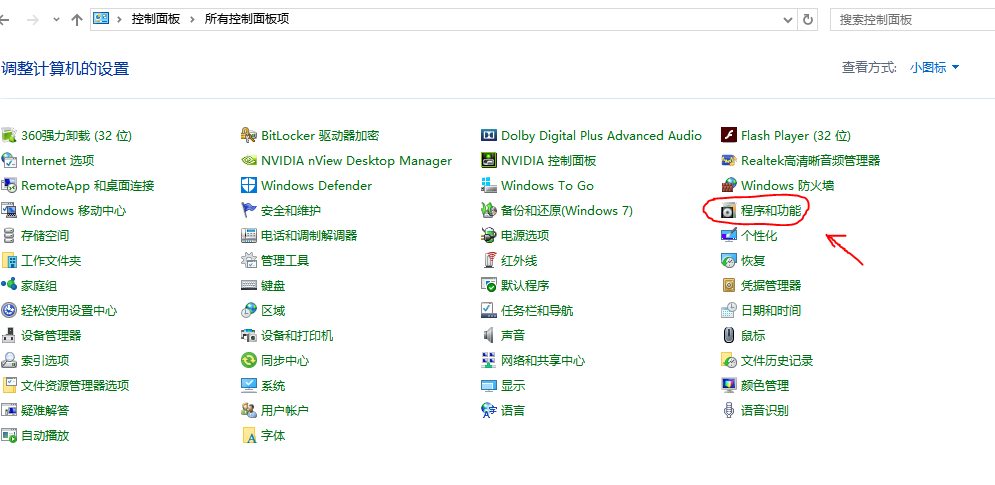Image resolution: width=995 pixels, height=485 pixels.
Task: Open the 个性化 link
Action: (759, 236)
